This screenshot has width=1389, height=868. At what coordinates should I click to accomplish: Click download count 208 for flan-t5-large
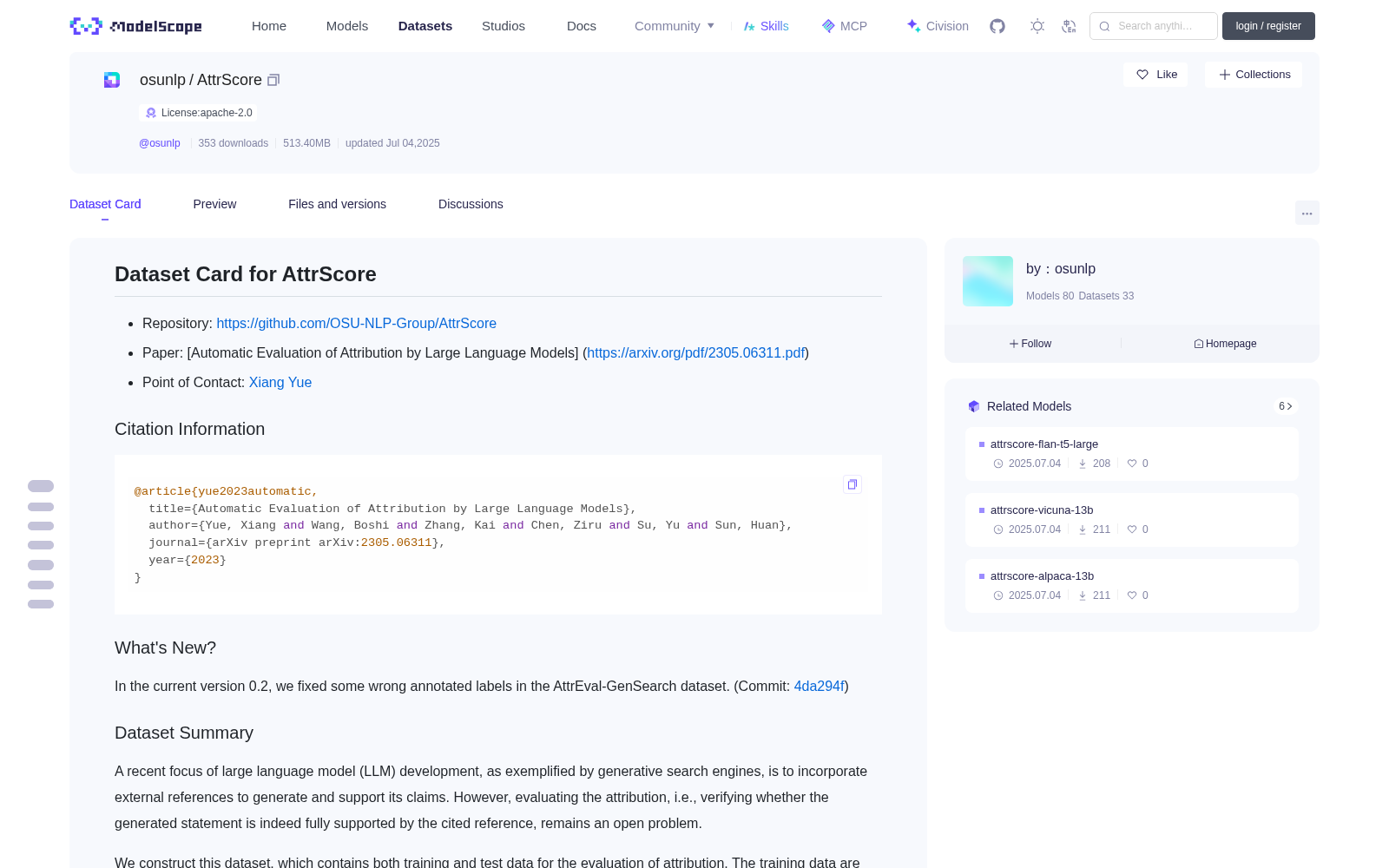1102,464
